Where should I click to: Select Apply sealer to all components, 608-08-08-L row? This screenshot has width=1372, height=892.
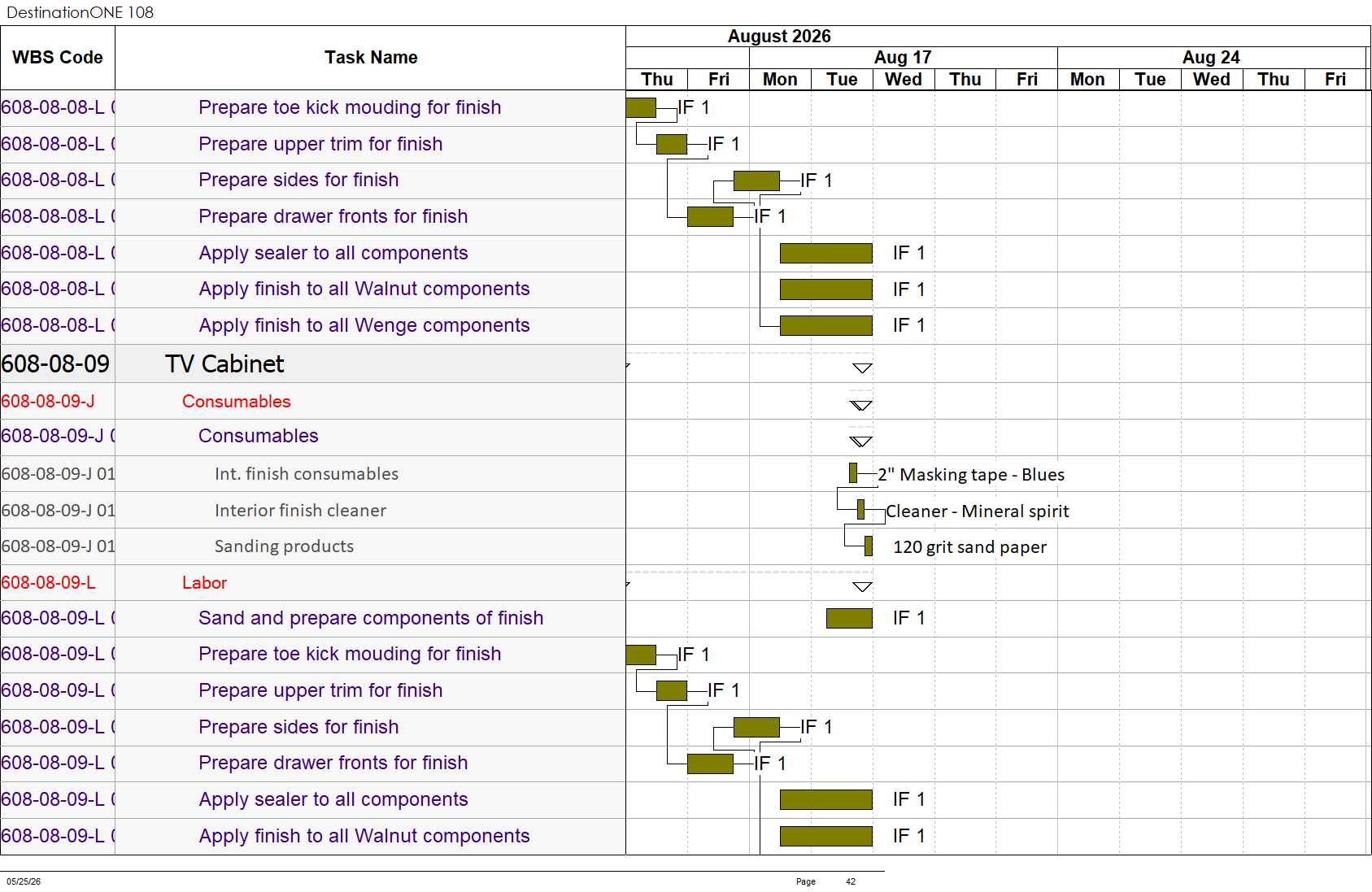(x=333, y=253)
